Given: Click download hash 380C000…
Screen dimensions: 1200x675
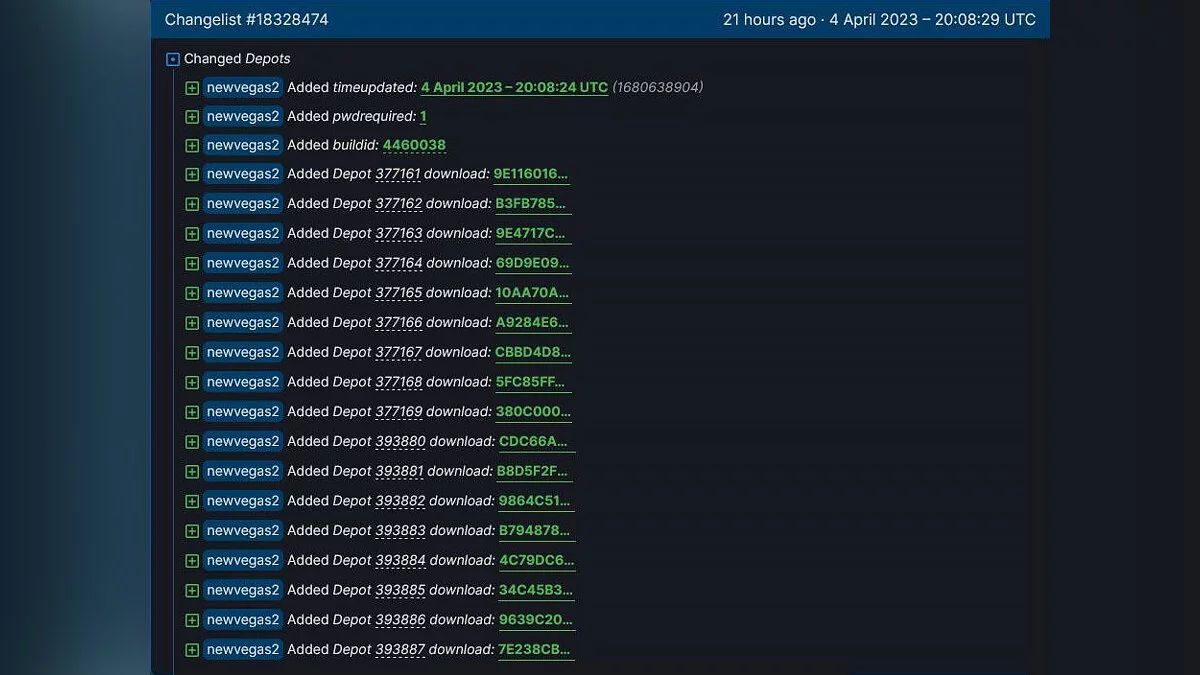Looking at the screenshot, I should (x=533, y=411).
